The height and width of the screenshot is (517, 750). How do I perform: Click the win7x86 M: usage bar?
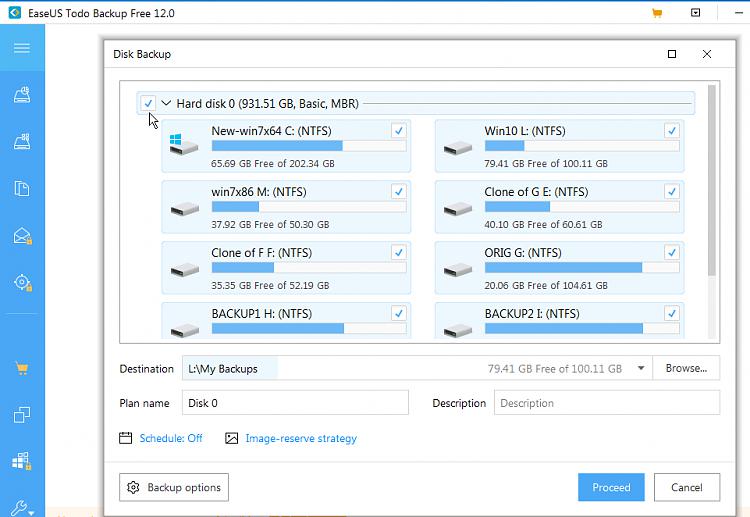pyautogui.click(x=309, y=207)
